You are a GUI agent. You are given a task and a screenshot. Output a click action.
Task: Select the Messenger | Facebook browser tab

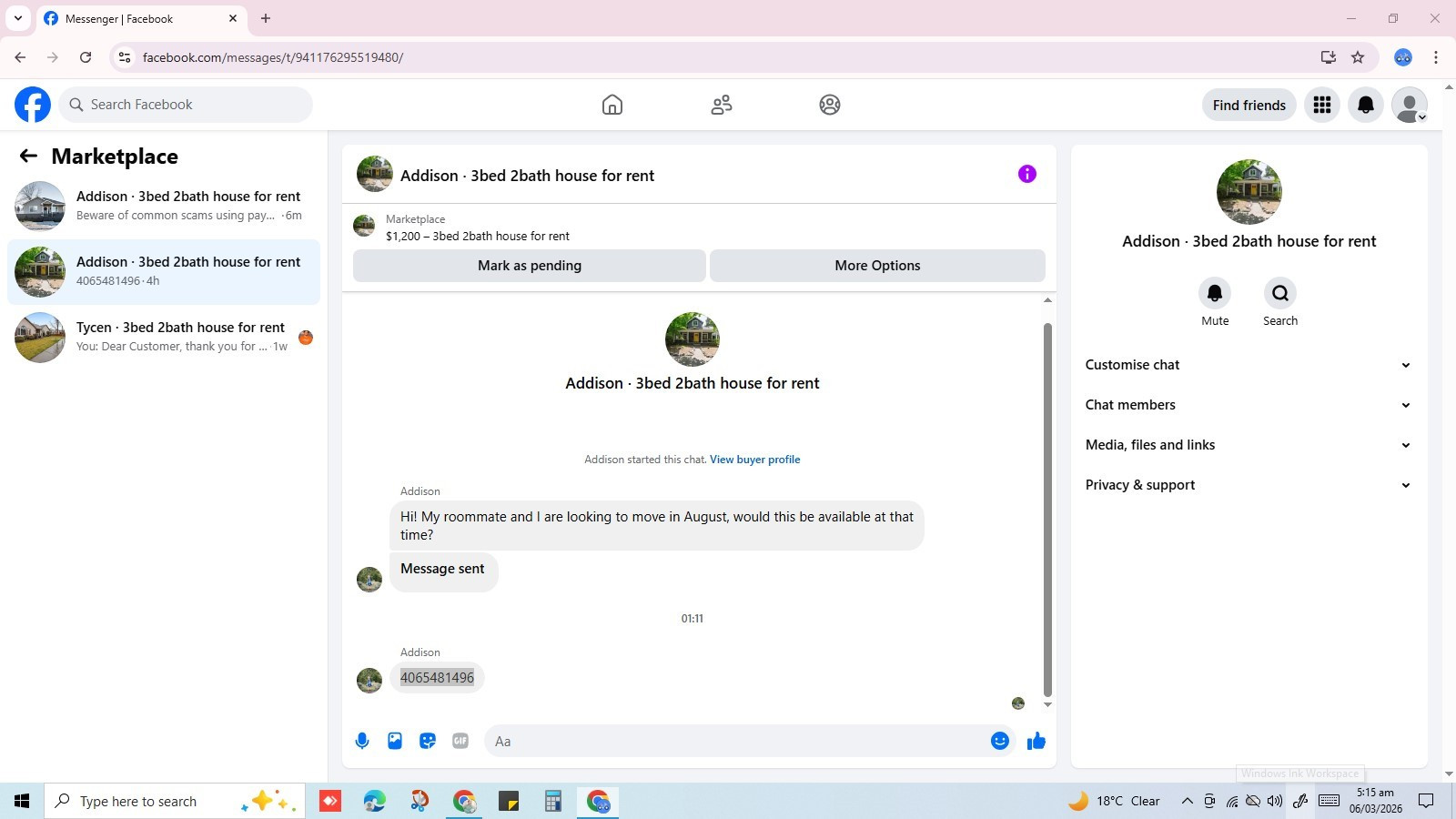click(x=141, y=18)
